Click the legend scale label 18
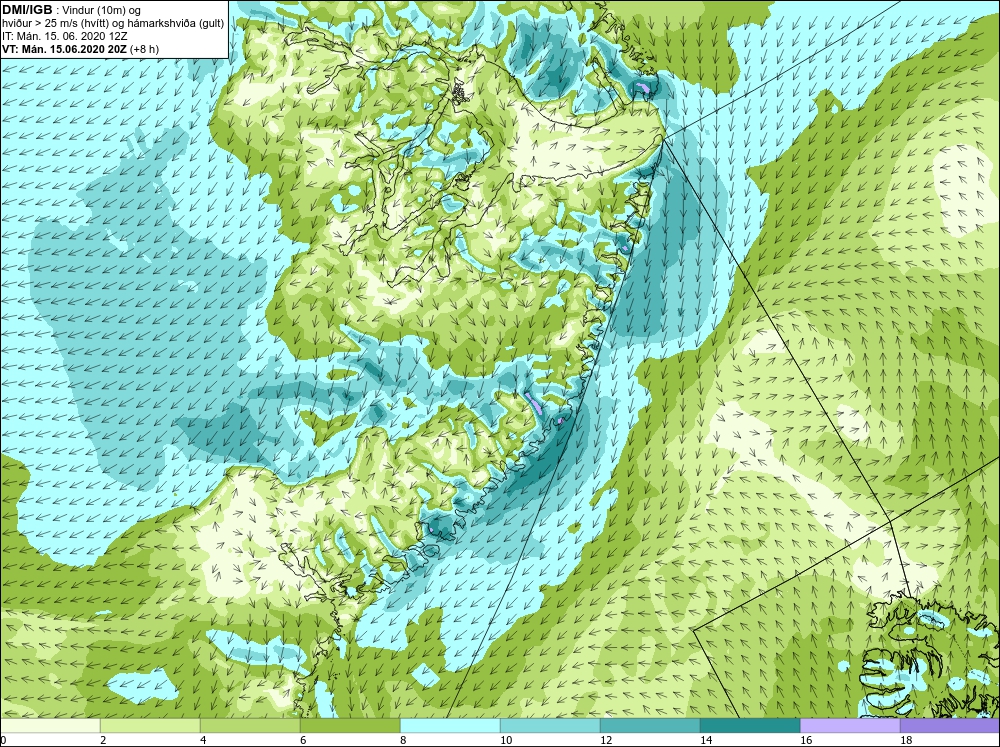The height and width of the screenshot is (747, 1000). pos(906,740)
